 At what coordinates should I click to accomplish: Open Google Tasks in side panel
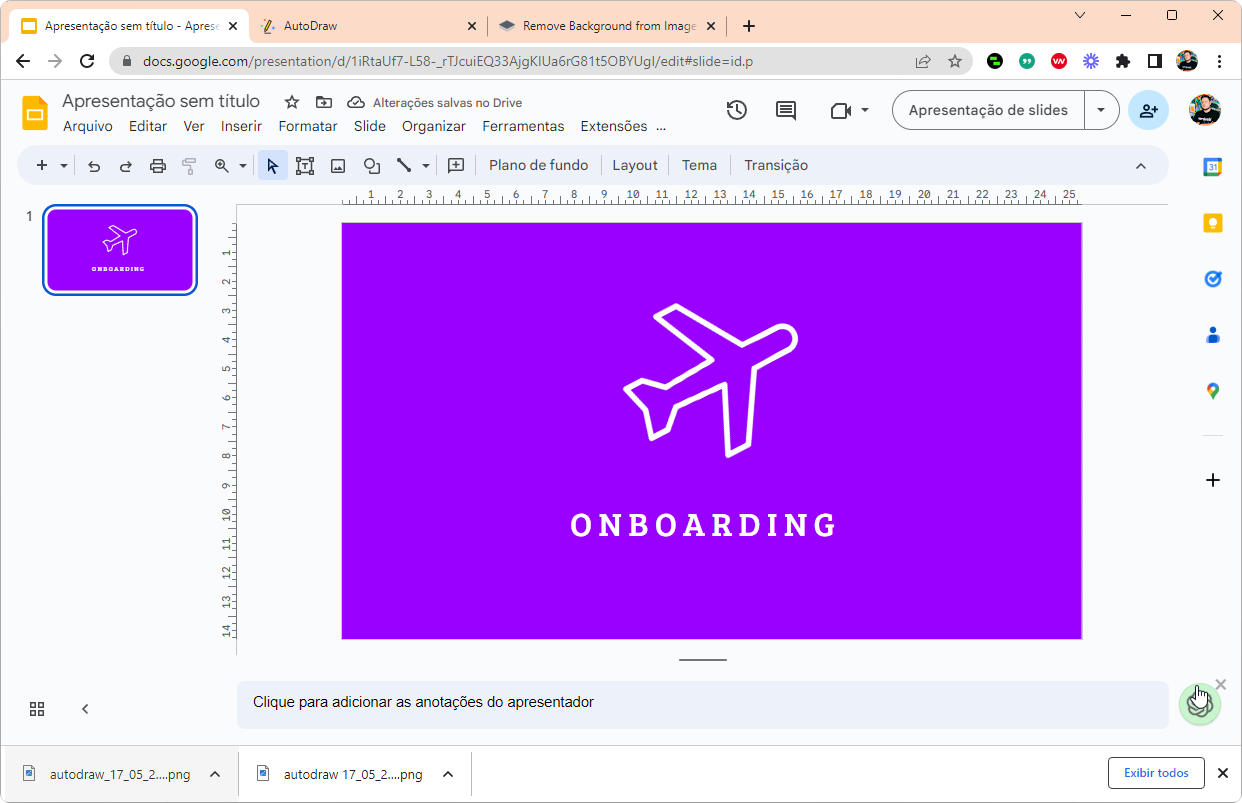pos(1212,279)
